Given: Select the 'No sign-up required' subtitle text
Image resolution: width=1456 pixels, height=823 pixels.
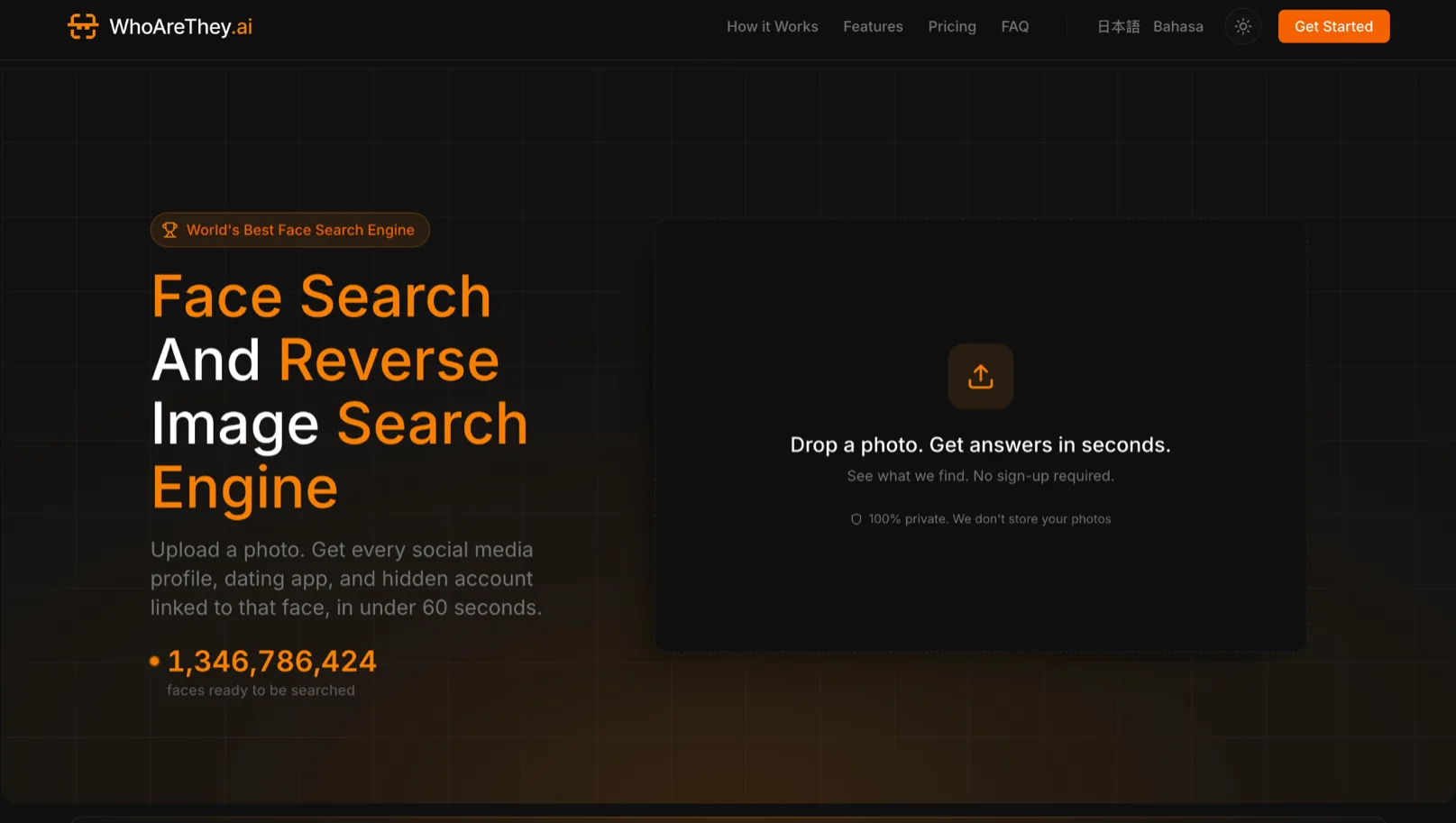Looking at the screenshot, I should pos(981,476).
